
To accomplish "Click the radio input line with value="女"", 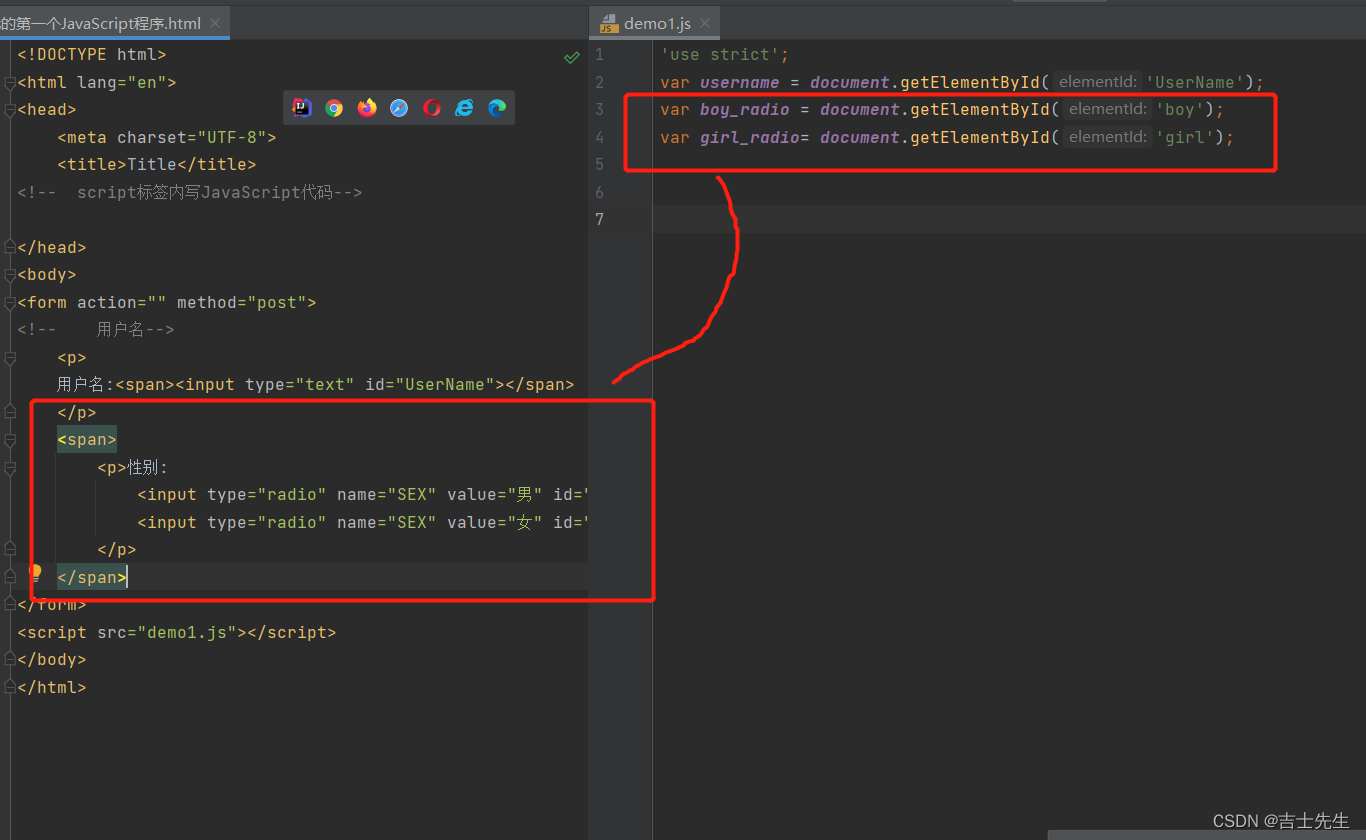I will pyautogui.click(x=362, y=522).
